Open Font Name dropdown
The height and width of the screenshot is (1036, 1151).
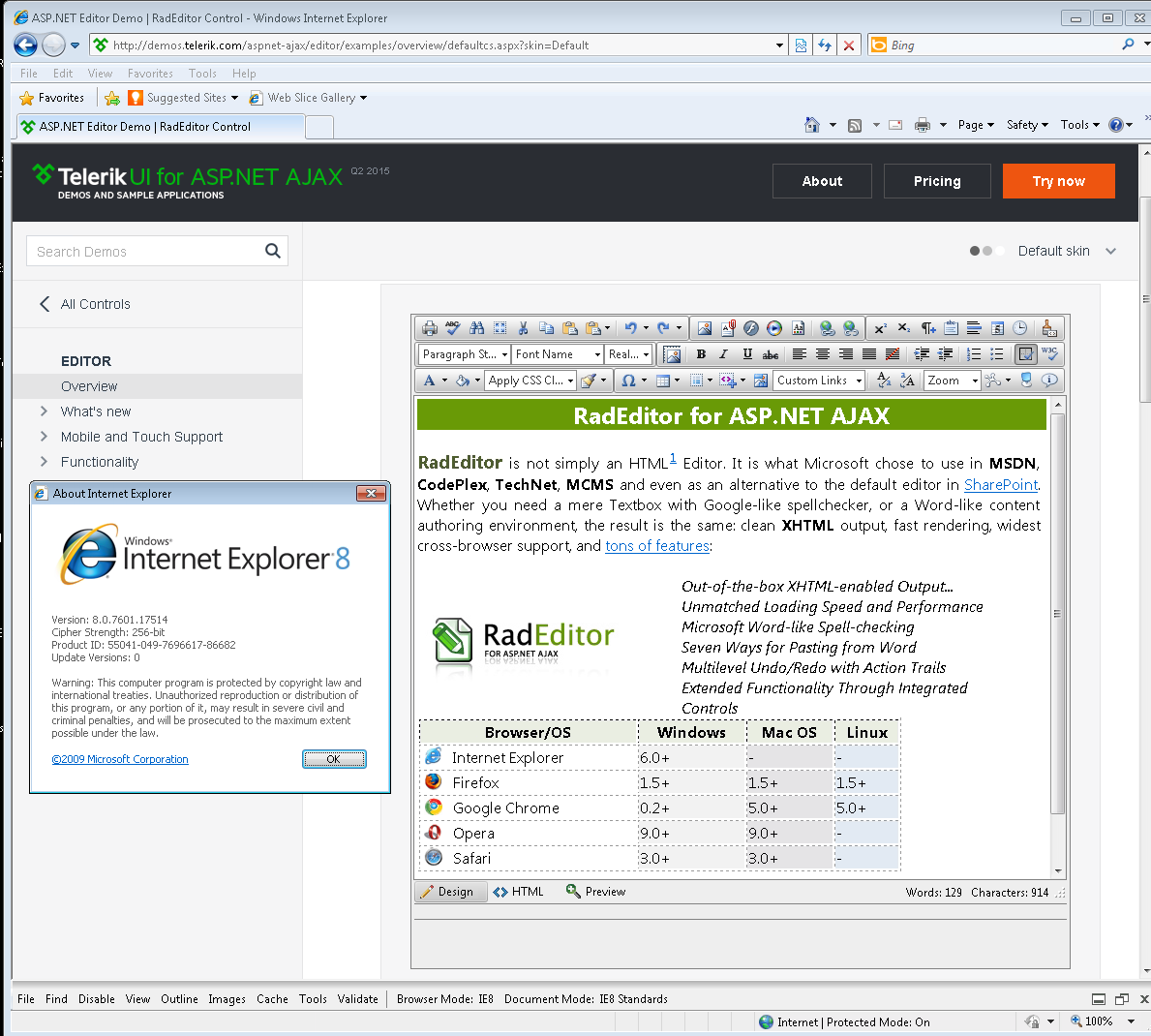tap(558, 354)
